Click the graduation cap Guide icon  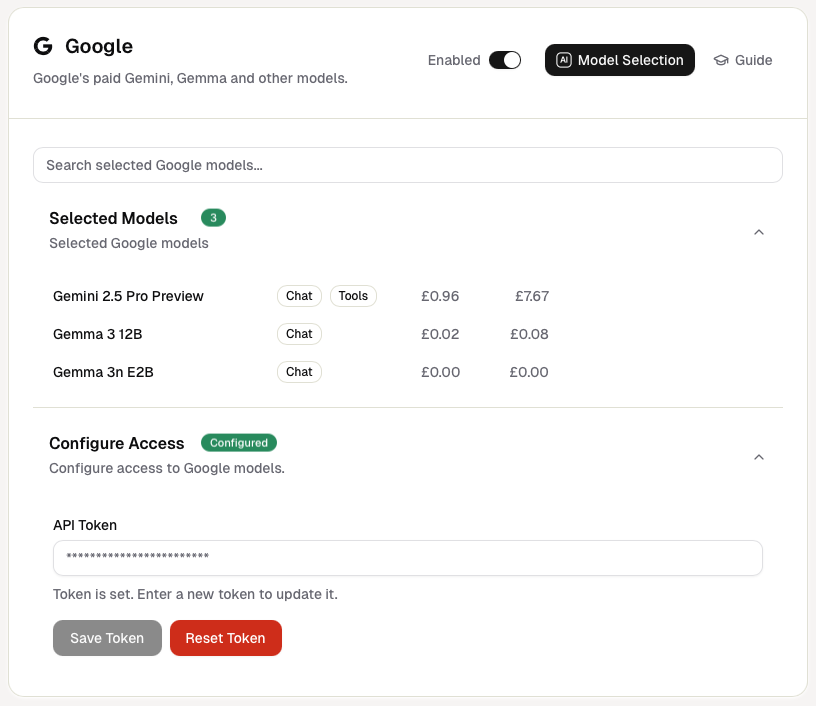pos(721,60)
